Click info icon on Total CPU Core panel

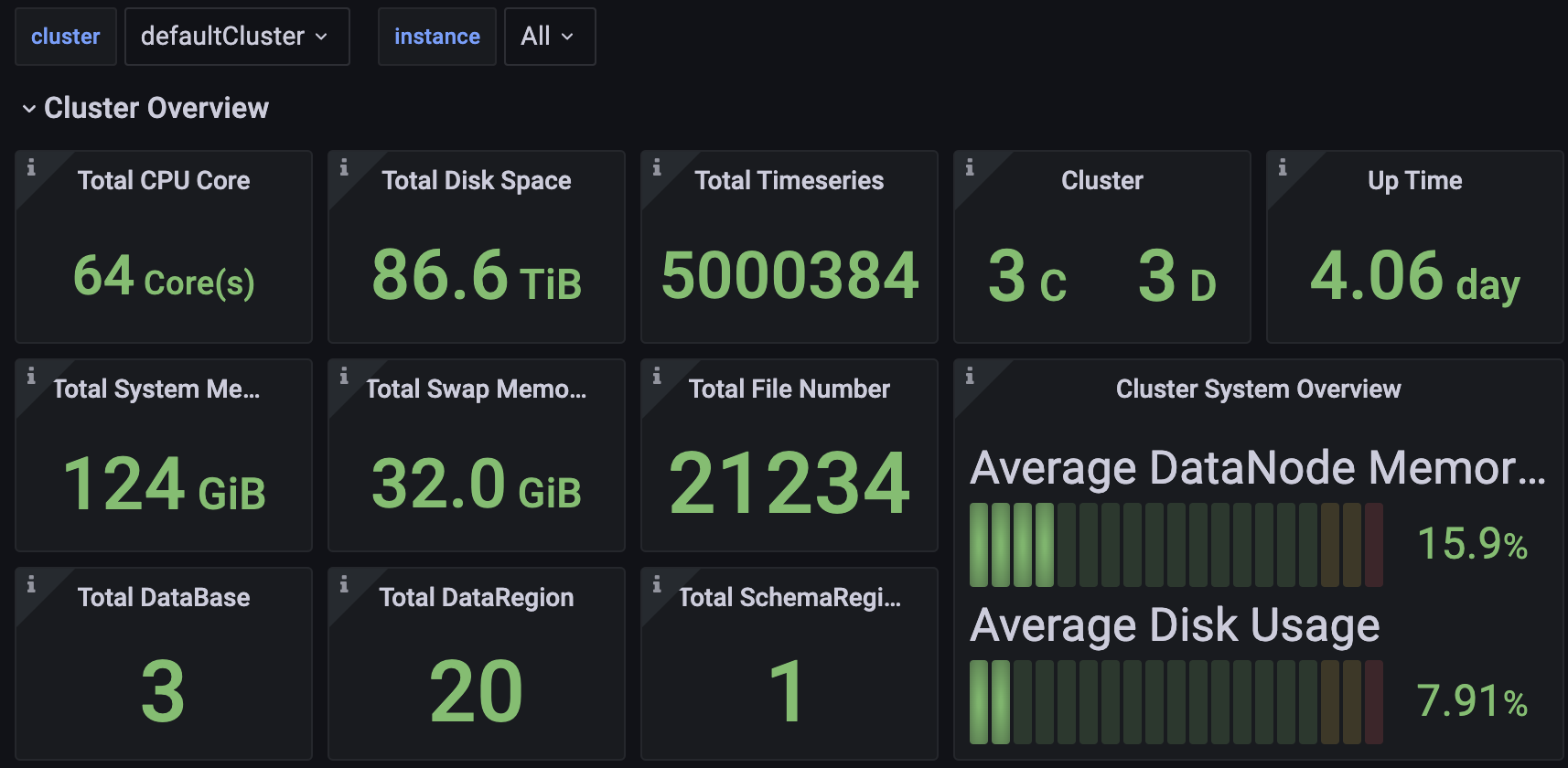pos(31,167)
